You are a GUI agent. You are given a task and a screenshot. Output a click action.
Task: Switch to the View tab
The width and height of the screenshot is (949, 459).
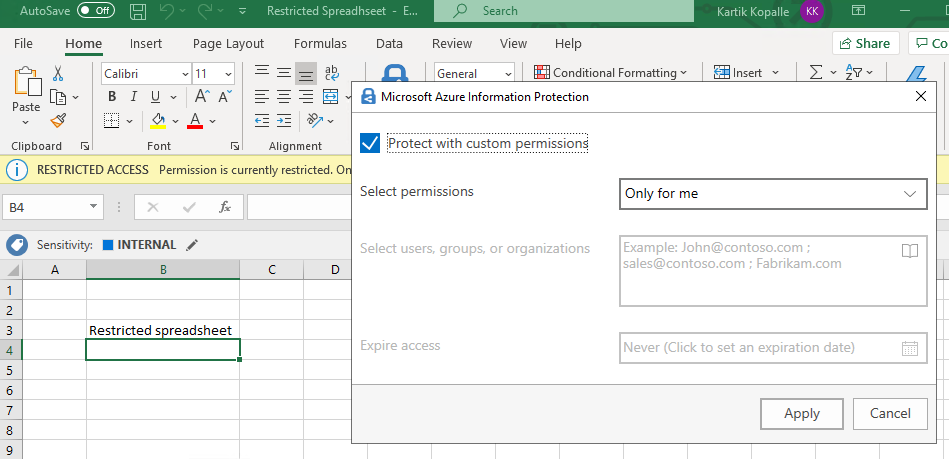(513, 44)
